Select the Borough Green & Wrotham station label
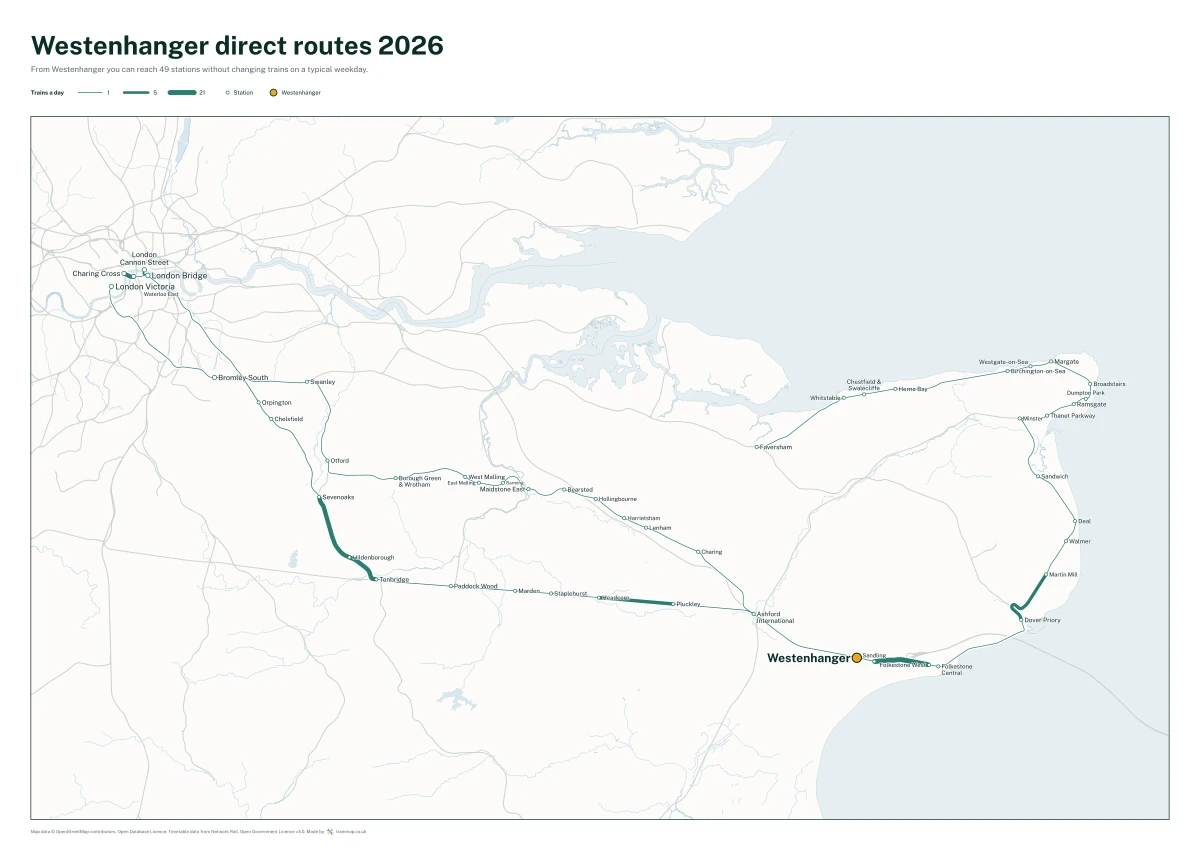The height and width of the screenshot is (858, 1200). pos(420,481)
